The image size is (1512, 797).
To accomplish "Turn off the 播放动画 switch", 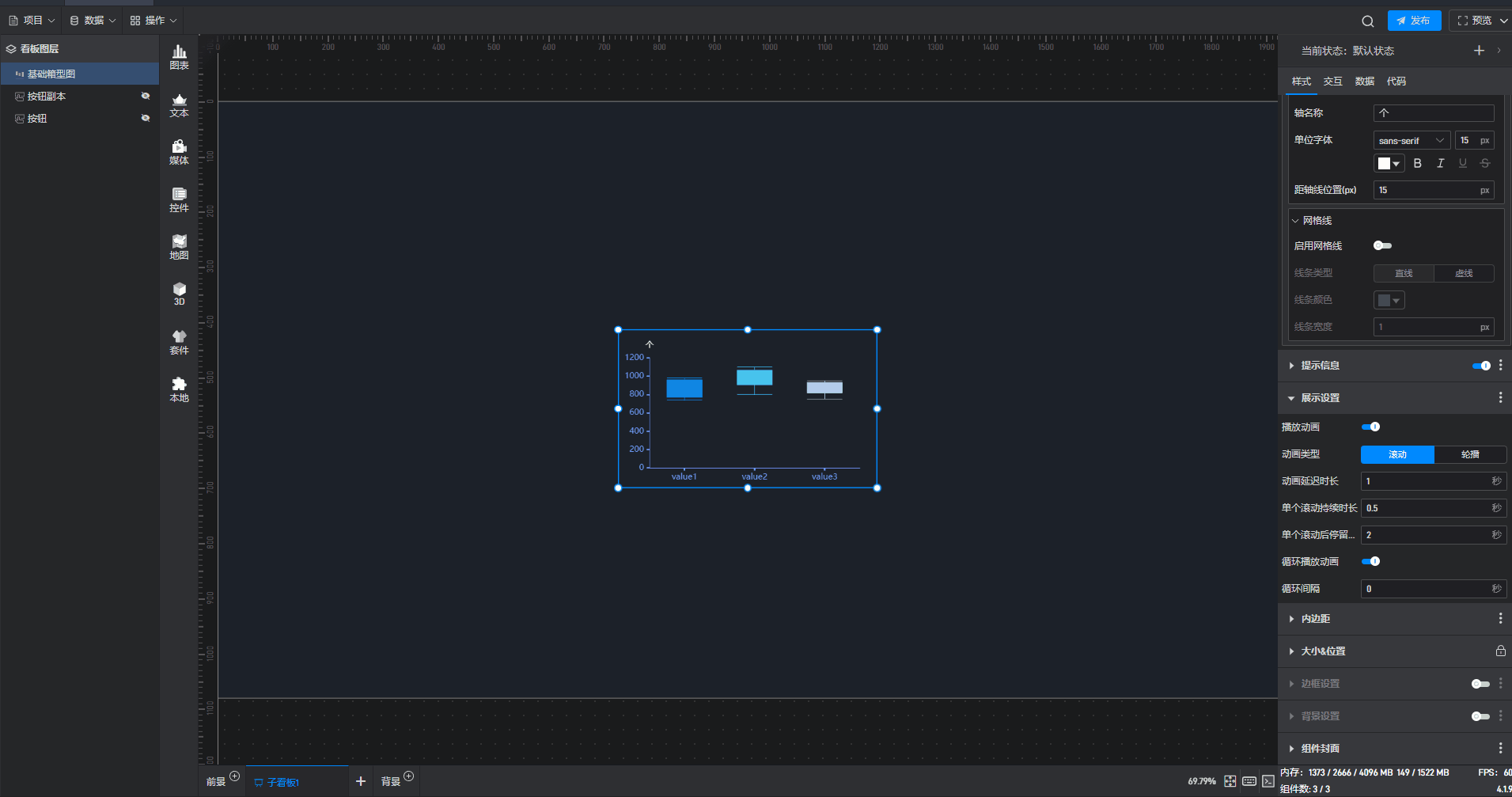I will 1370,427.
